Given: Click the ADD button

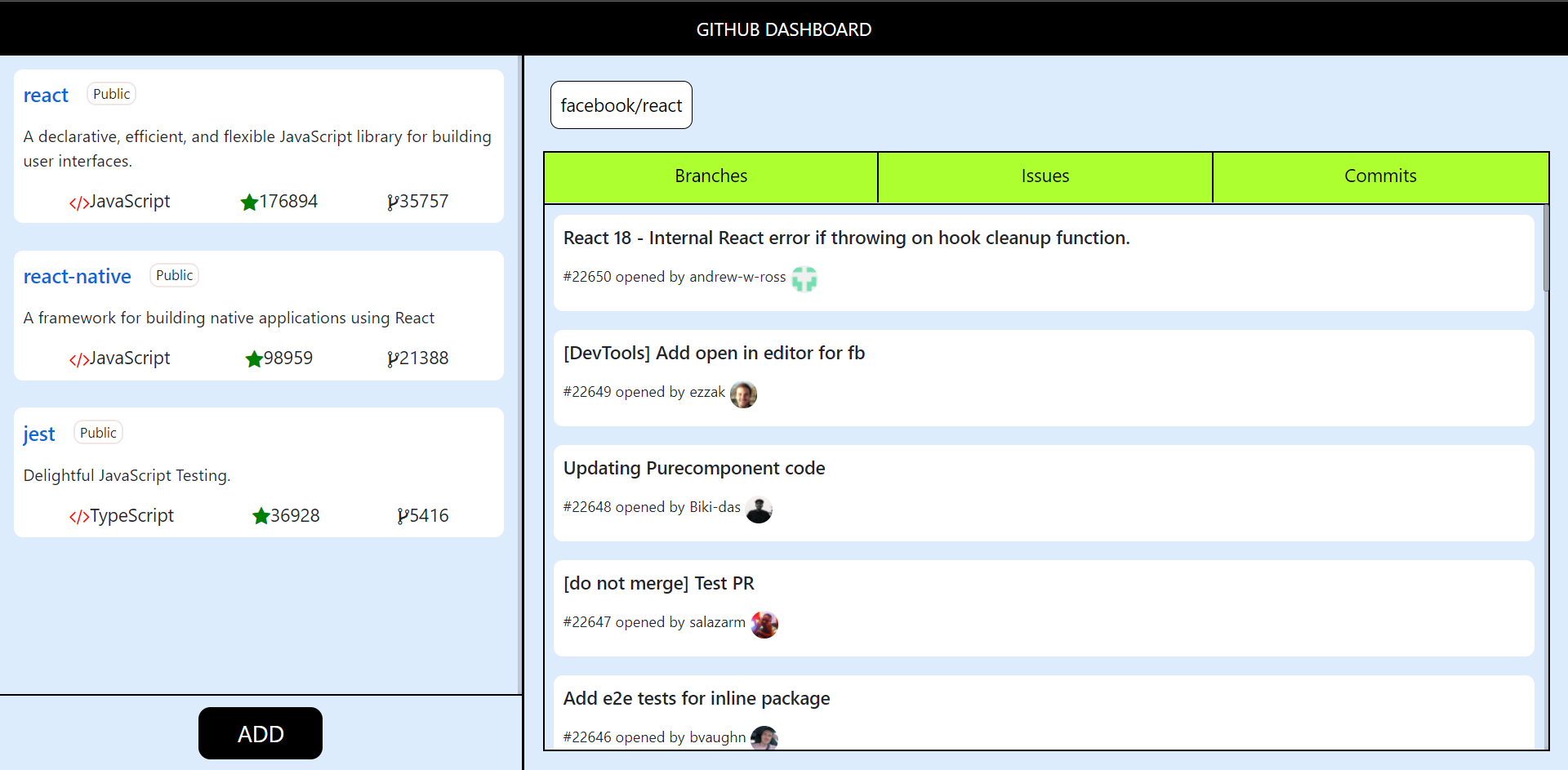Looking at the screenshot, I should [261, 733].
